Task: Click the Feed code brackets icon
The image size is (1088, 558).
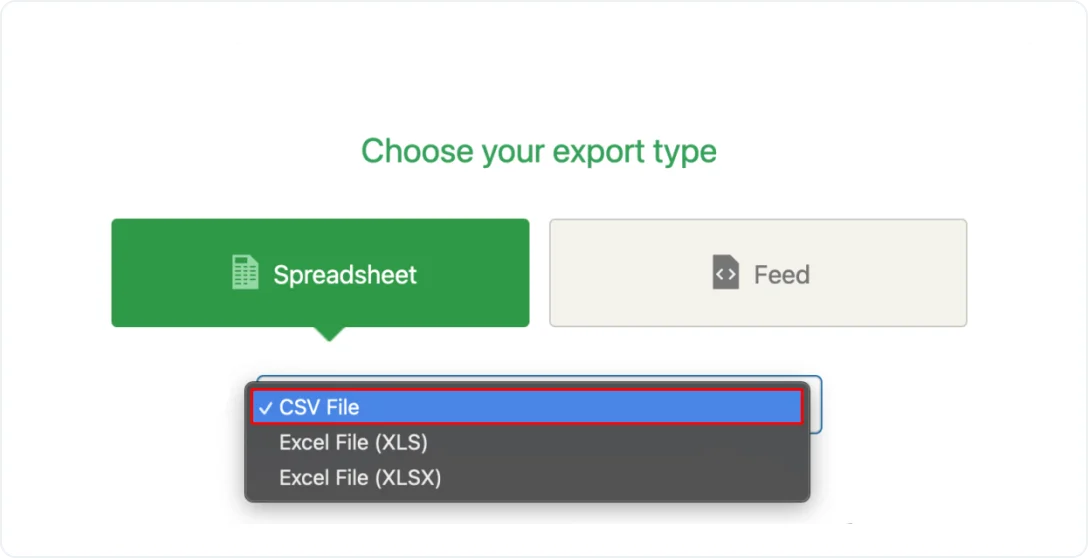Action: [x=725, y=273]
